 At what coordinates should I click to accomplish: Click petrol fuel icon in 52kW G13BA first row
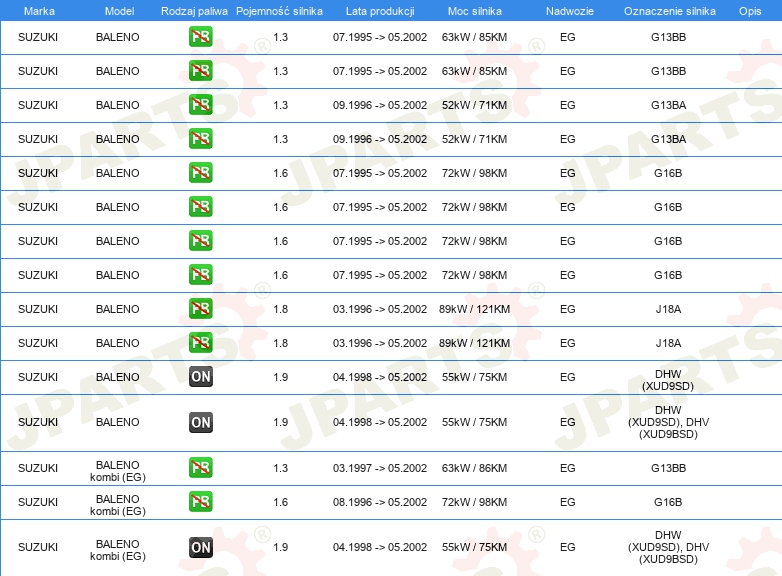pyautogui.click(x=200, y=105)
